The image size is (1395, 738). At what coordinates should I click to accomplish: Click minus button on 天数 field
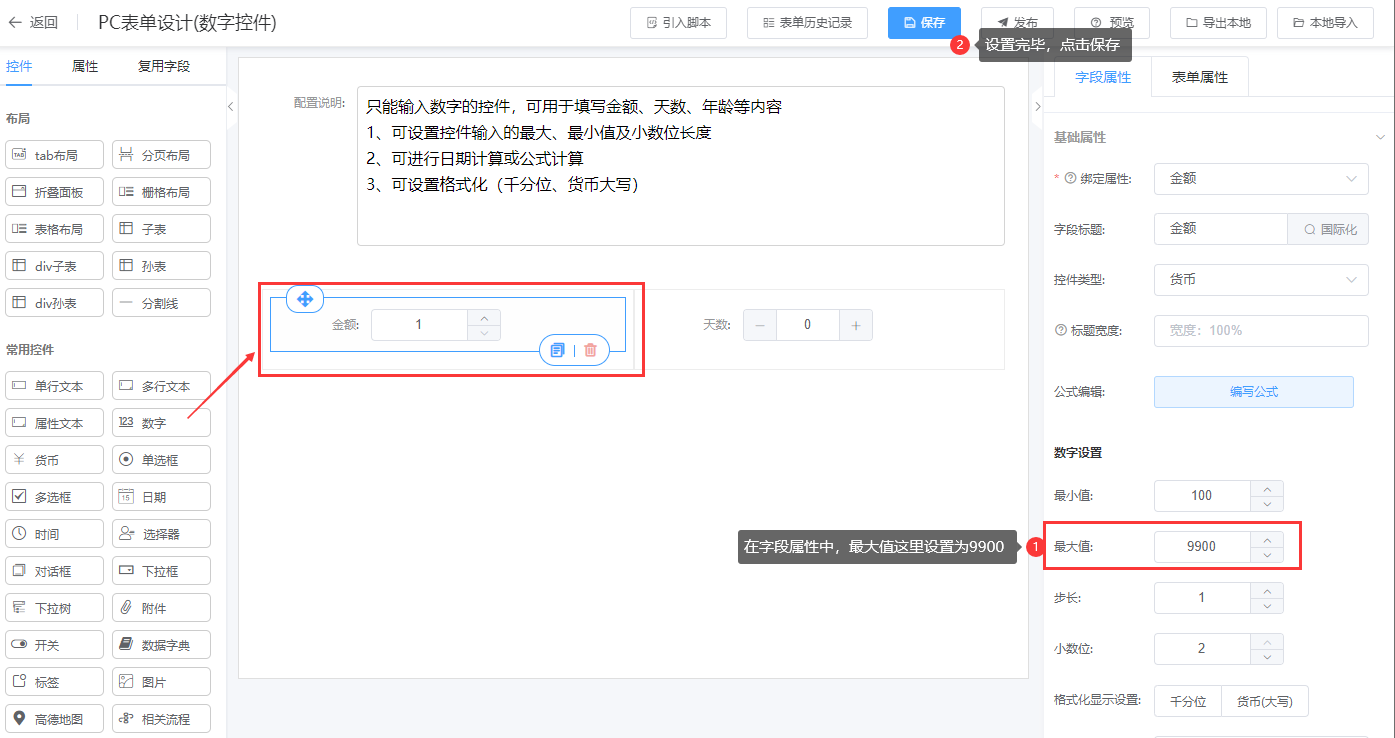point(760,325)
